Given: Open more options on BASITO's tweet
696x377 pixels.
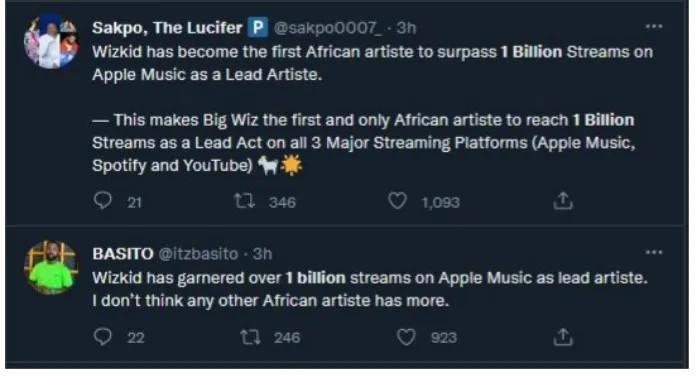Looking at the screenshot, I should [654, 252].
